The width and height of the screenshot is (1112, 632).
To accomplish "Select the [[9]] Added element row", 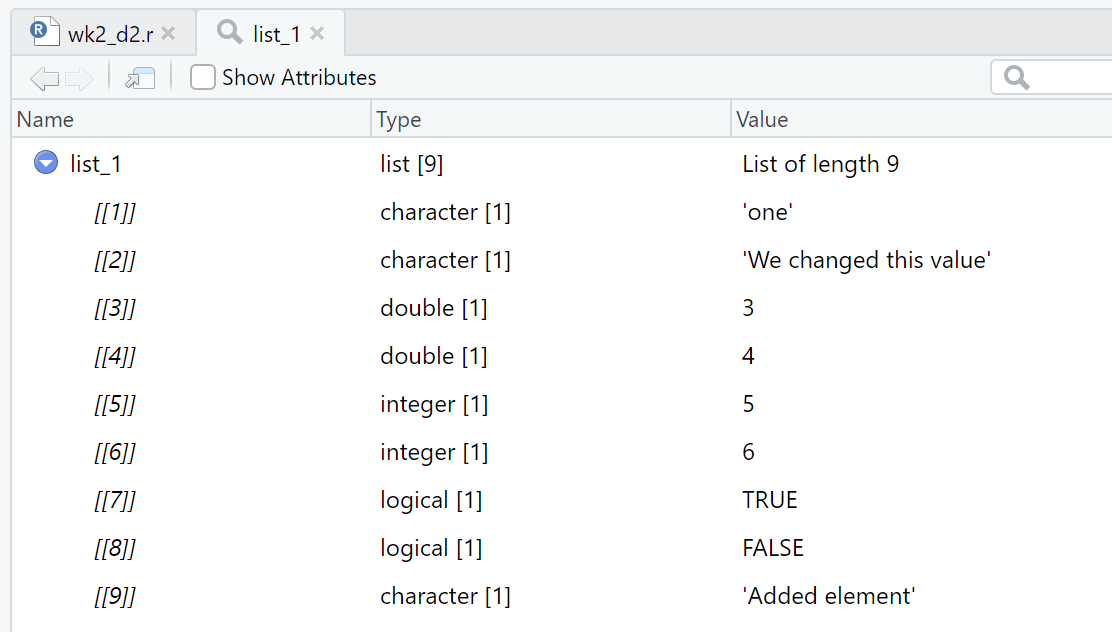I will point(114,596).
